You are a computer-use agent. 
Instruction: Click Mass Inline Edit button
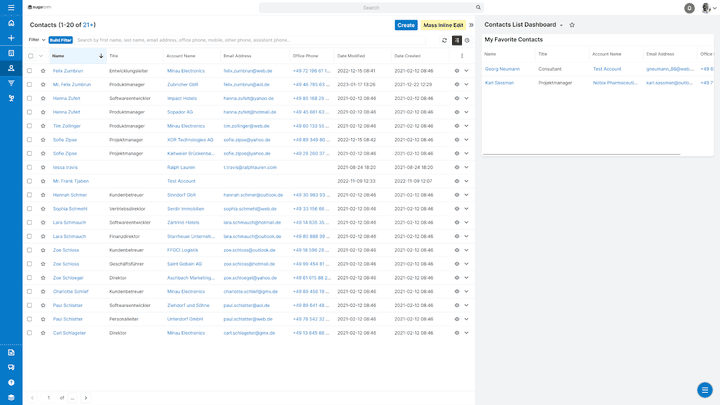click(x=443, y=25)
